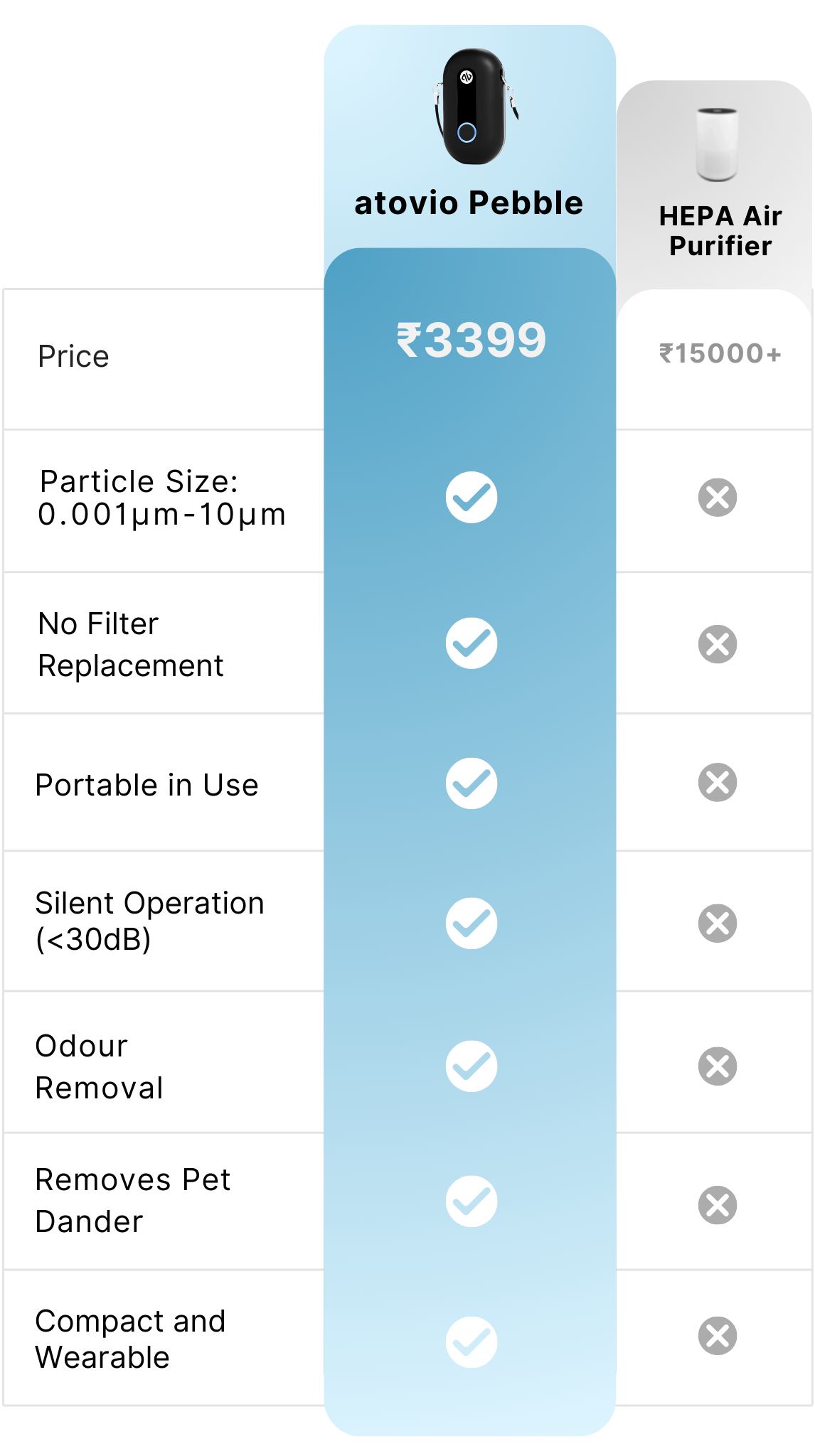The height and width of the screenshot is (1456, 815).
Task: Click the X icon for Particle Size row
Action: [718, 497]
